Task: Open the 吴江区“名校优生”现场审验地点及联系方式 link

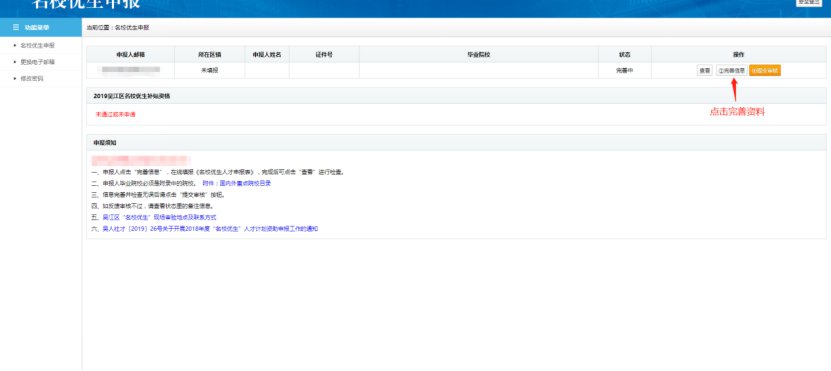Action: [x=159, y=217]
